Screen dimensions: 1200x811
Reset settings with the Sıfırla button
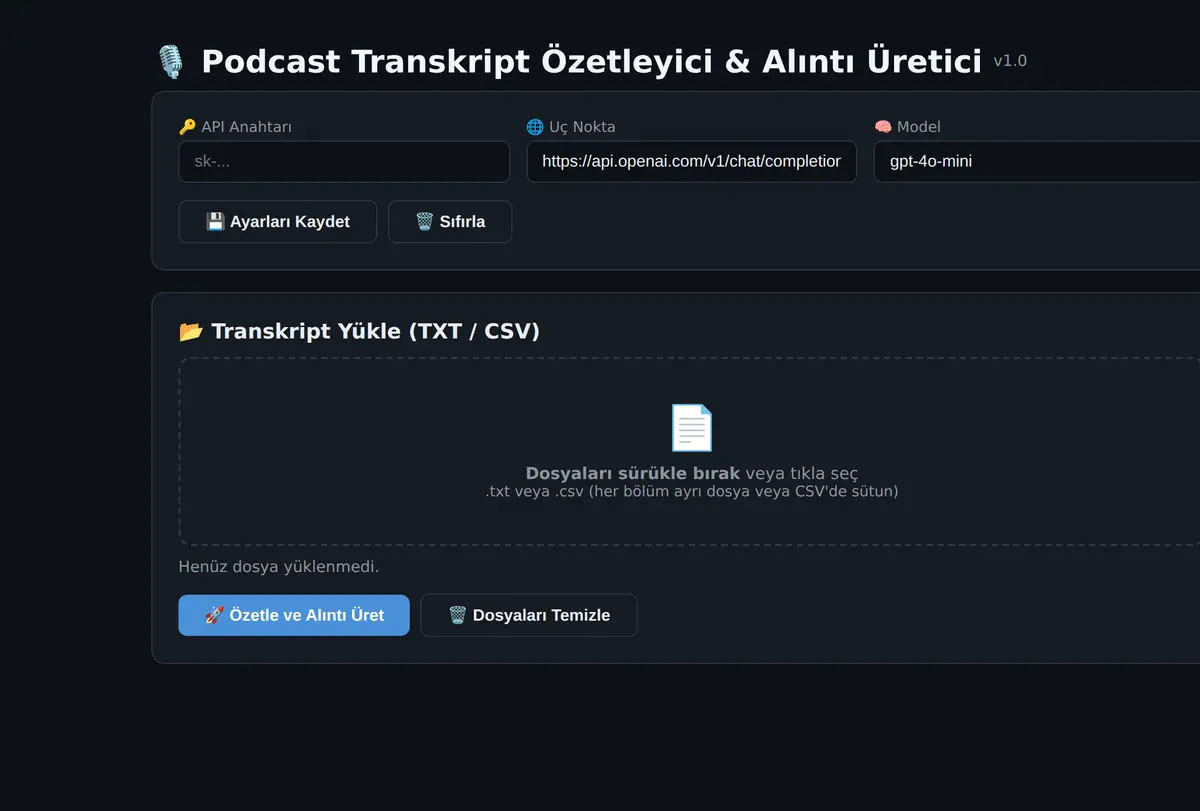pyautogui.click(x=450, y=222)
